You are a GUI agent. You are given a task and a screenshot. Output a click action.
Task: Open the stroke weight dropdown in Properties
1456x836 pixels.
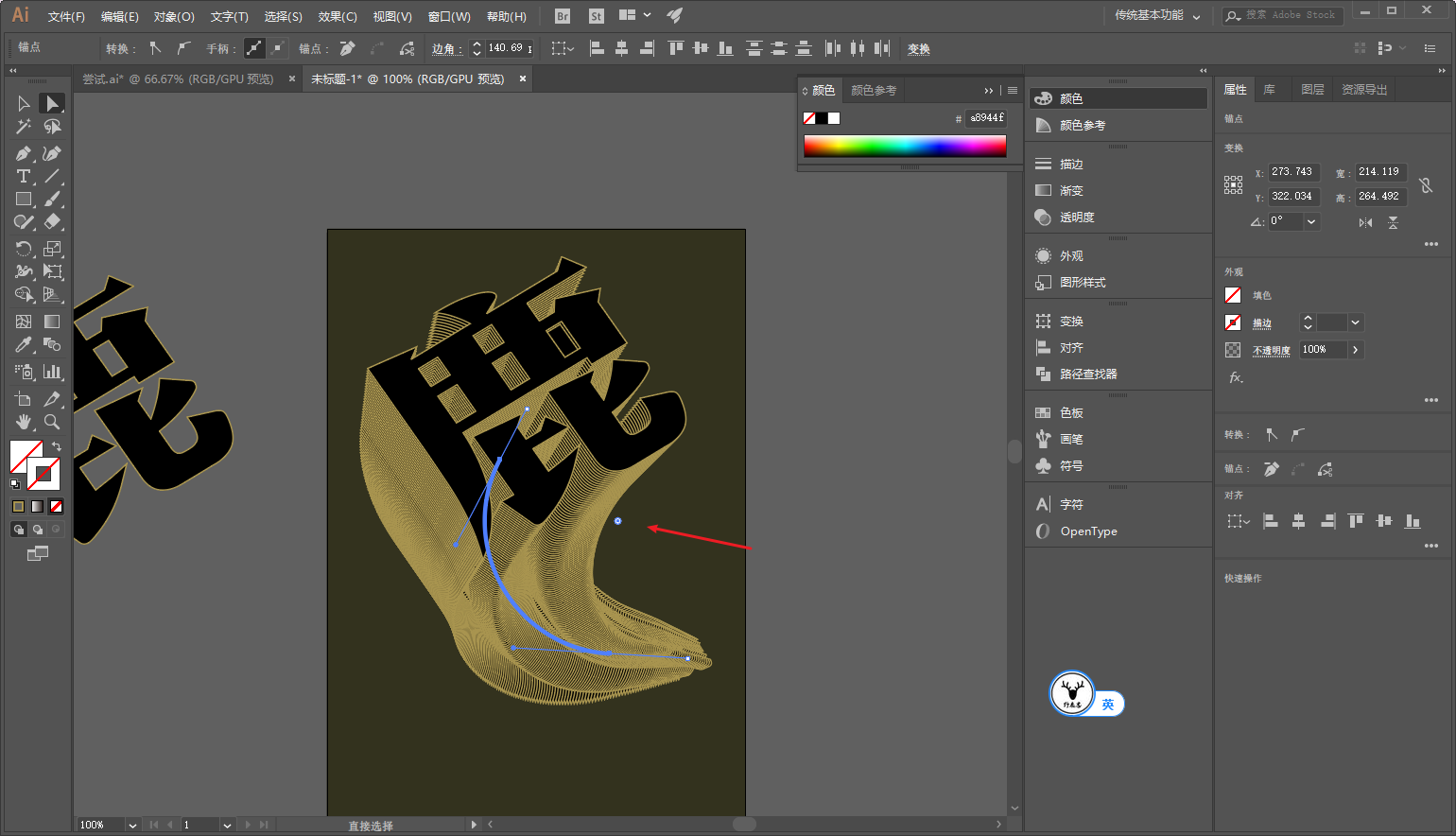1356,322
